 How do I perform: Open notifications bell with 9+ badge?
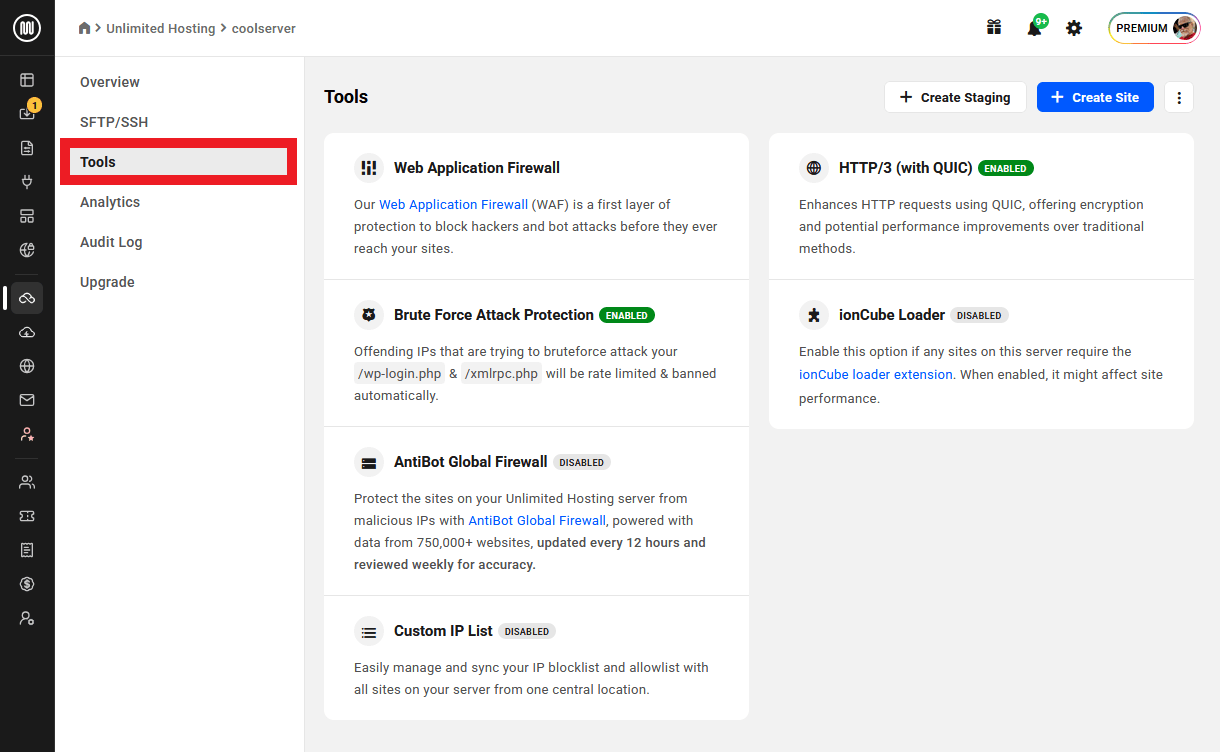(1036, 26)
